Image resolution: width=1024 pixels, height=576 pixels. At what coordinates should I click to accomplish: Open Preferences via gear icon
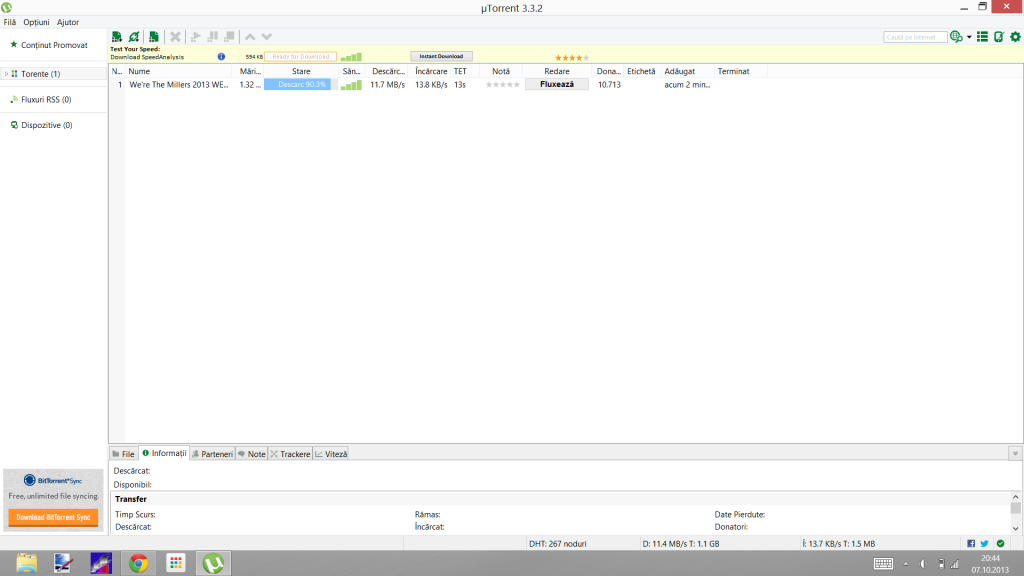click(x=1015, y=37)
